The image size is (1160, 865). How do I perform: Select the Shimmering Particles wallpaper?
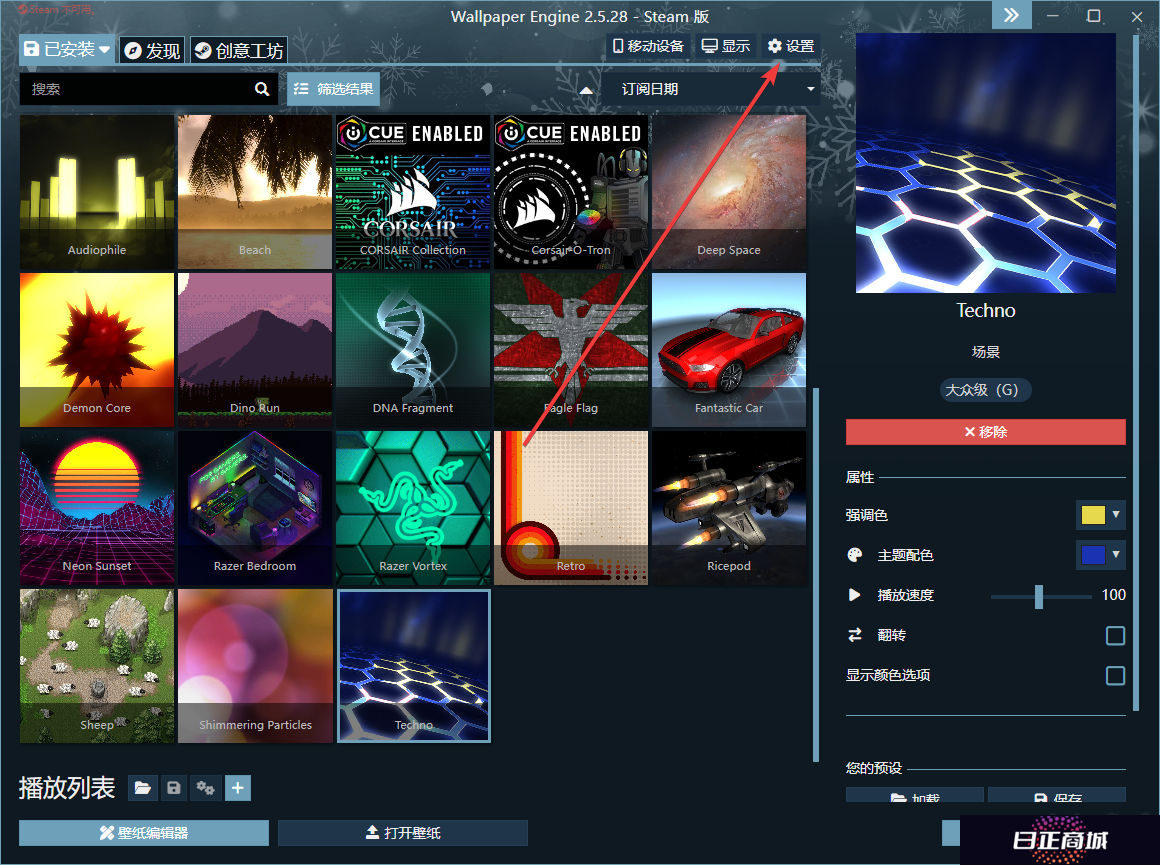pyautogui.click(x=255, y=666)
